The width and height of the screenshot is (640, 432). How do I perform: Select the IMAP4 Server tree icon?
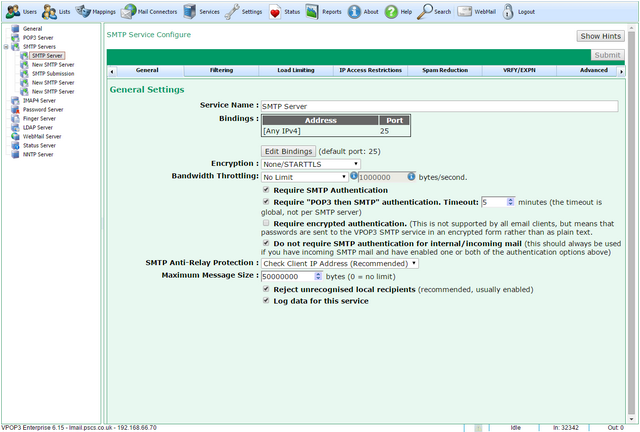(16, 100)
